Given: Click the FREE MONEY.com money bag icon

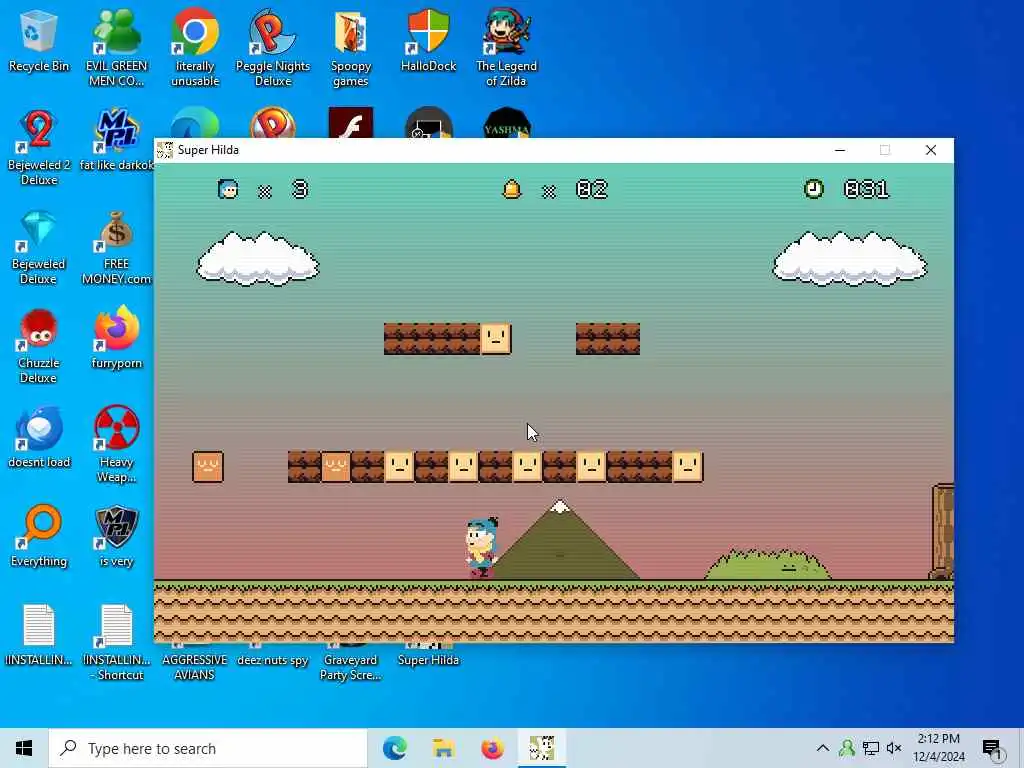Looking at the screenshot, I should (116, 247).
